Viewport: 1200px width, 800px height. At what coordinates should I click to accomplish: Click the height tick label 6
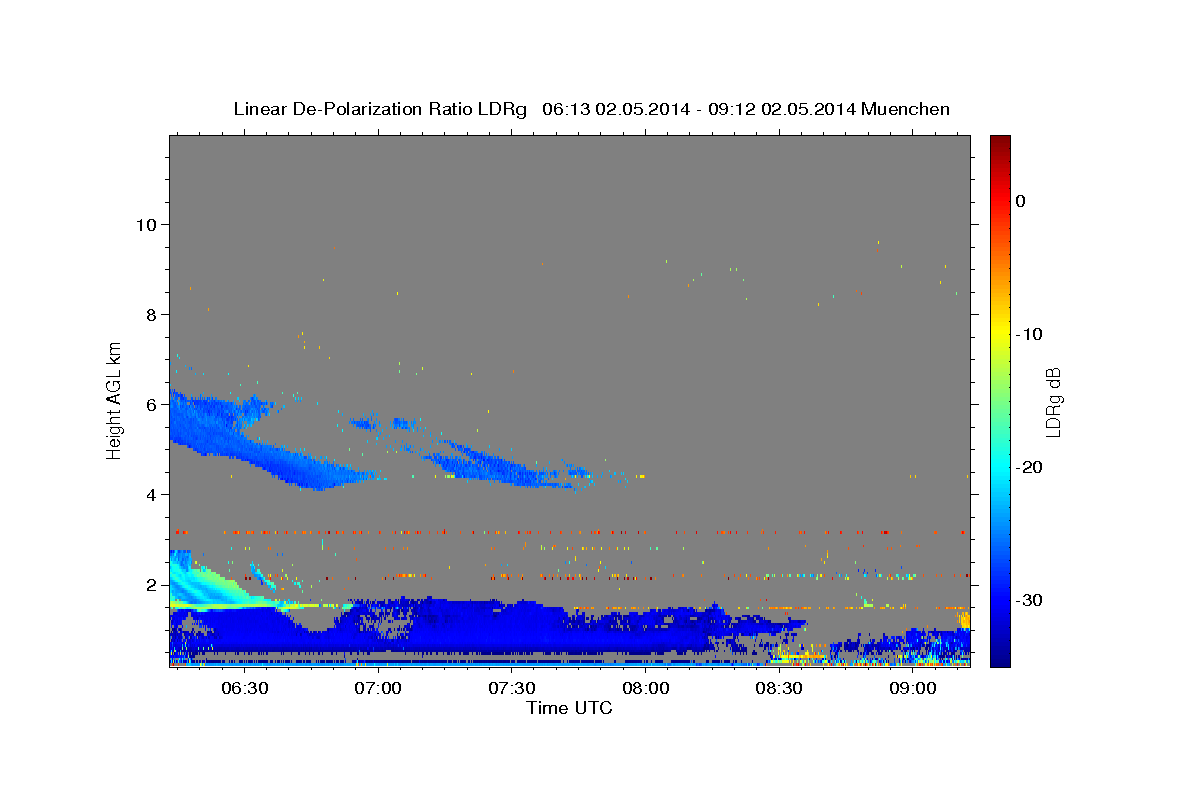click(151, 404)
